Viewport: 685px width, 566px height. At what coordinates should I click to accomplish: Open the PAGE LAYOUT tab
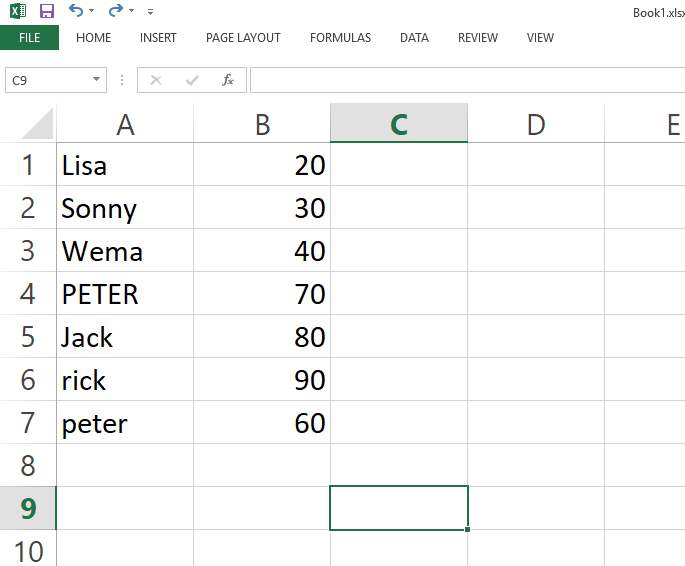click(x=243, y=38)
